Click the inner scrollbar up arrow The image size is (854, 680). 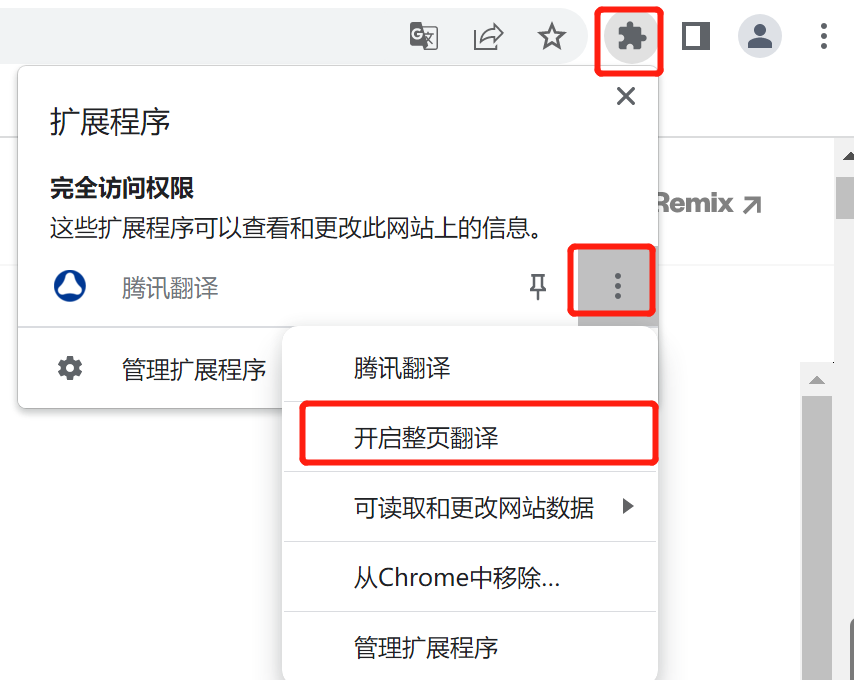(x=816, y=380)
